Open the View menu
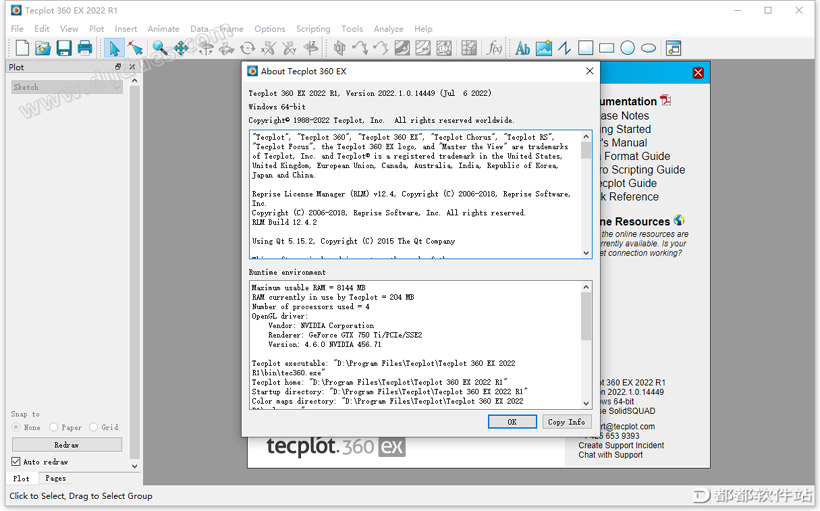This screenshot has height=511, width=820. (x=69, y=29)
